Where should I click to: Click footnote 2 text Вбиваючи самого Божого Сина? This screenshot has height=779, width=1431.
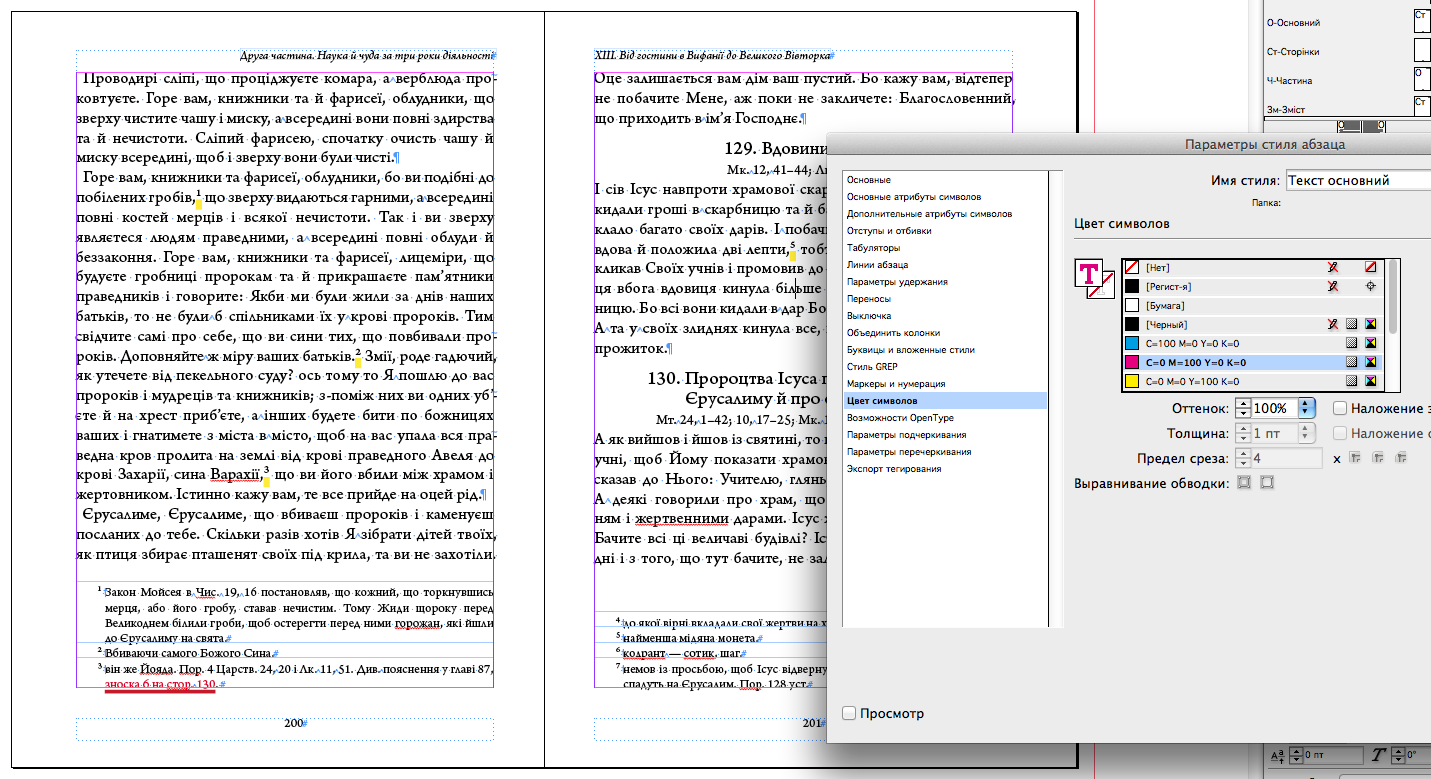point(188,653)
